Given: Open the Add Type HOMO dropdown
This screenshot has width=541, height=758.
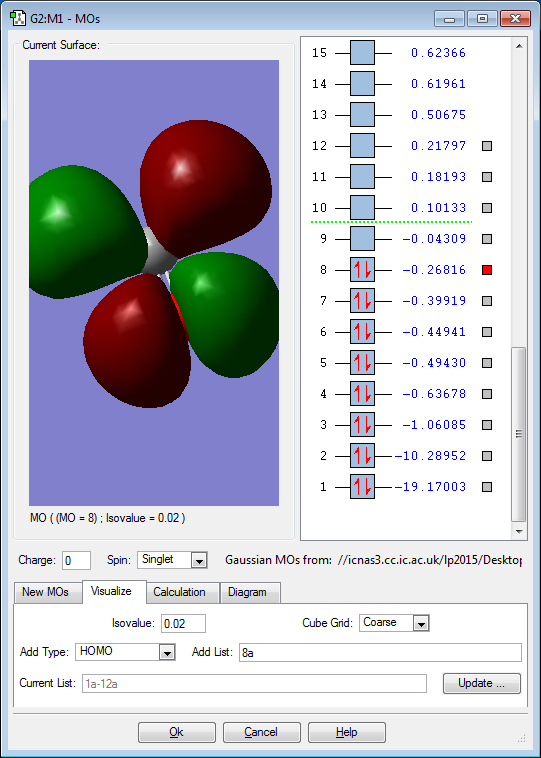Looking at the screenshot, I should click(x=125, y=652).
